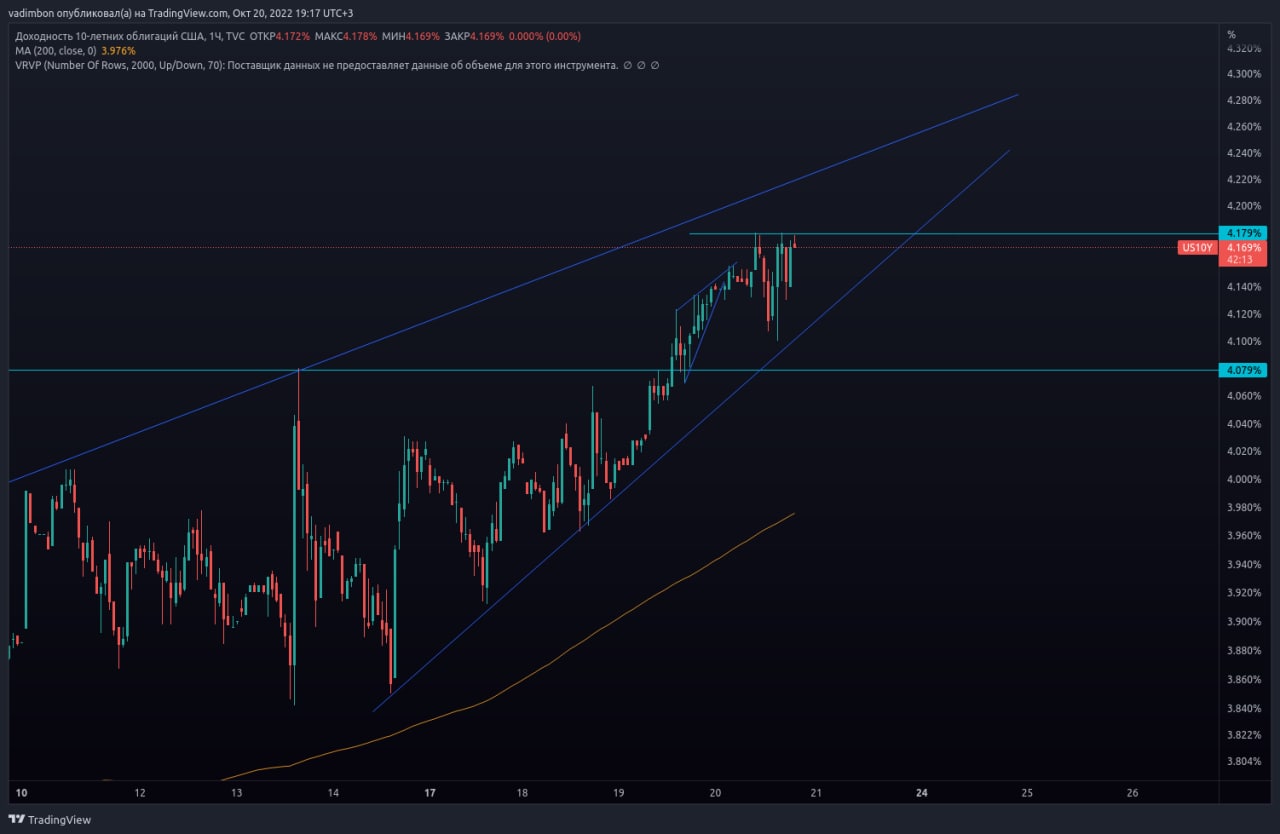1280x834 pixels.
Task: Click the US10Y symbol tag on price axis
Action: coord(1196,247)
